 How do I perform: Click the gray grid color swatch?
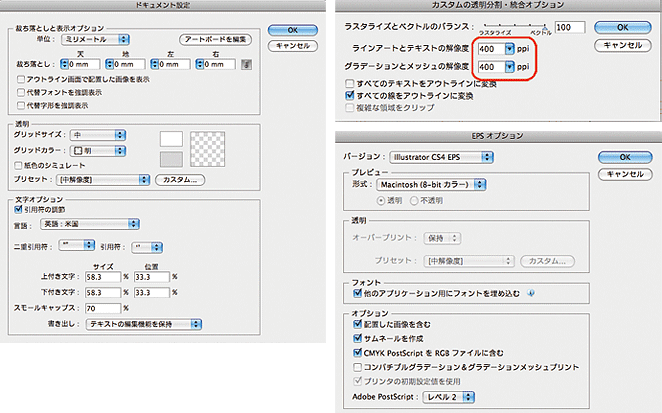point(172,158)
